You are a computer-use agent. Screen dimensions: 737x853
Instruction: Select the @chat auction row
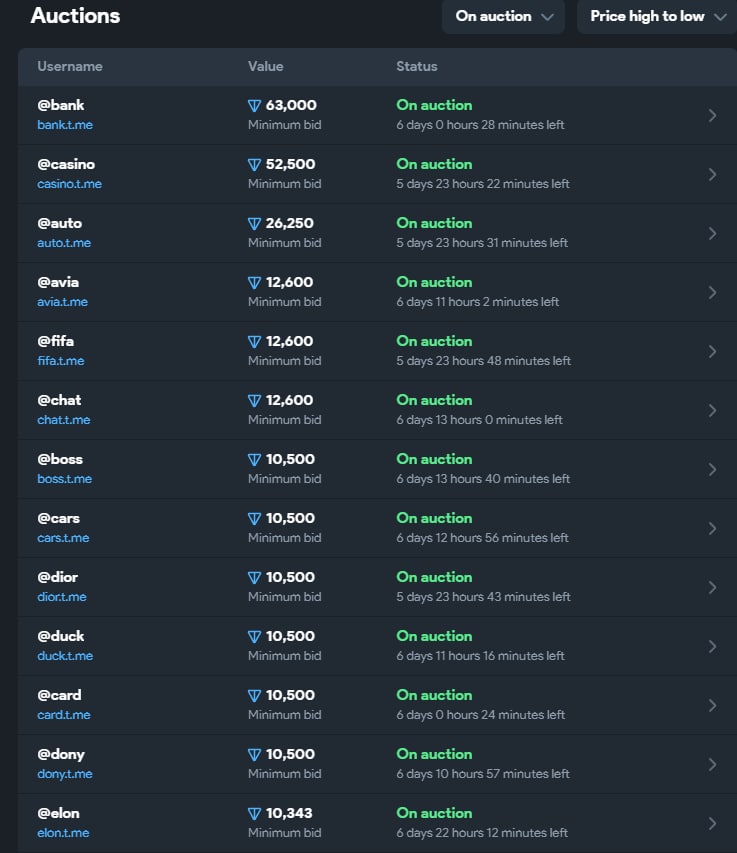coord(377,410)
